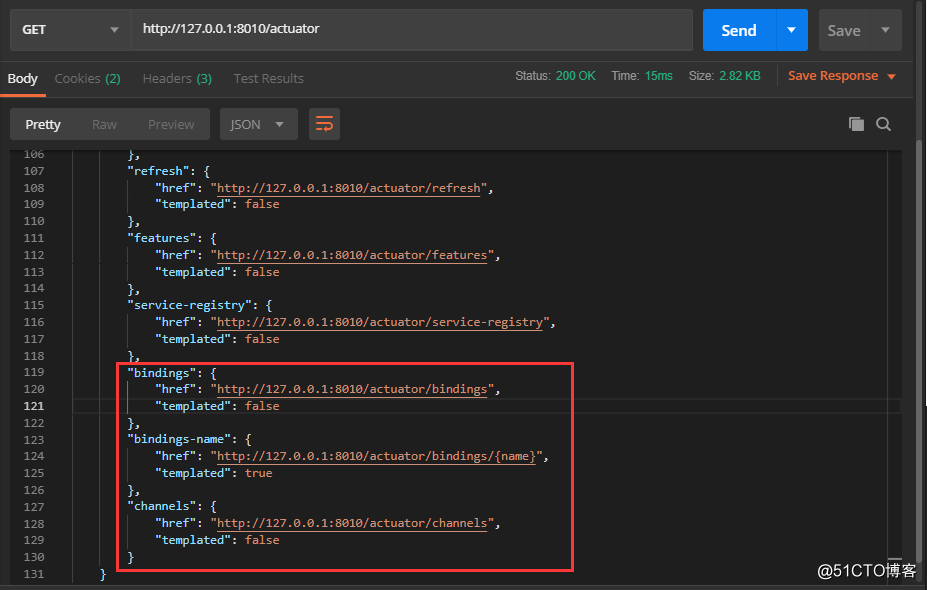The height and width of the screenshot is (590, 927).
Task: Click the "bindings-name" key text
Action: [179, 439]
